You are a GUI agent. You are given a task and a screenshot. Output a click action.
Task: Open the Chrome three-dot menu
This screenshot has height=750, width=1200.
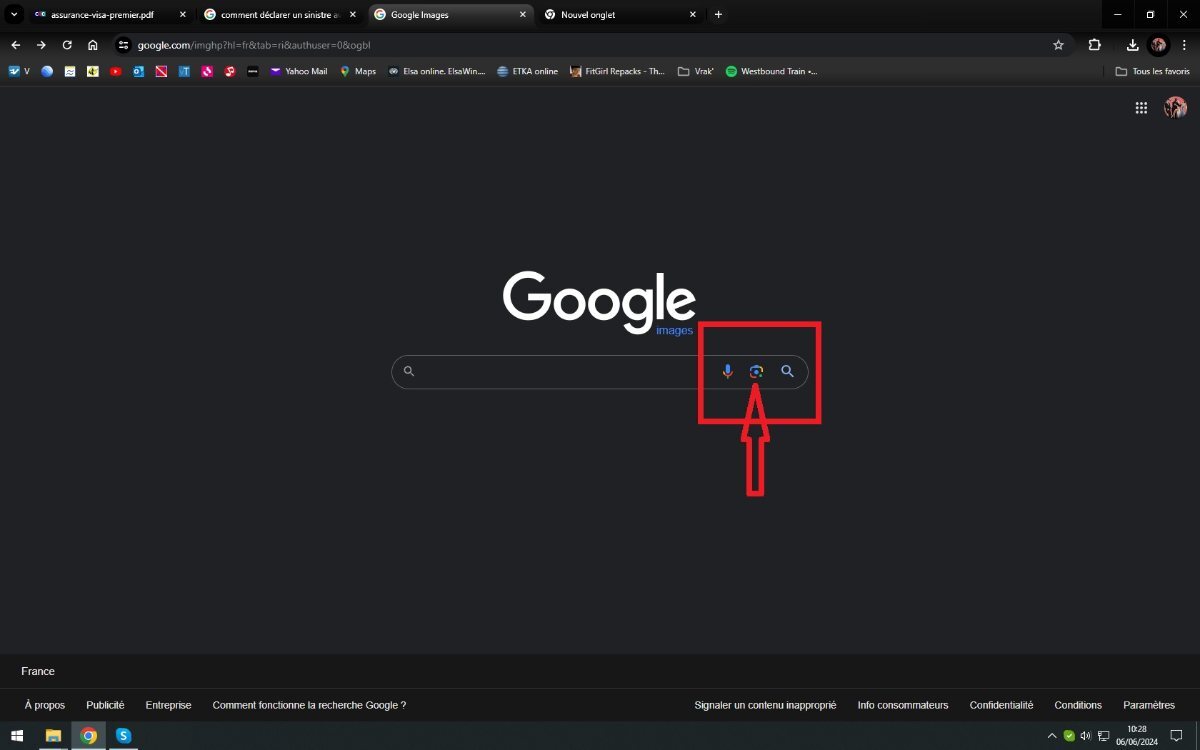1184,45
